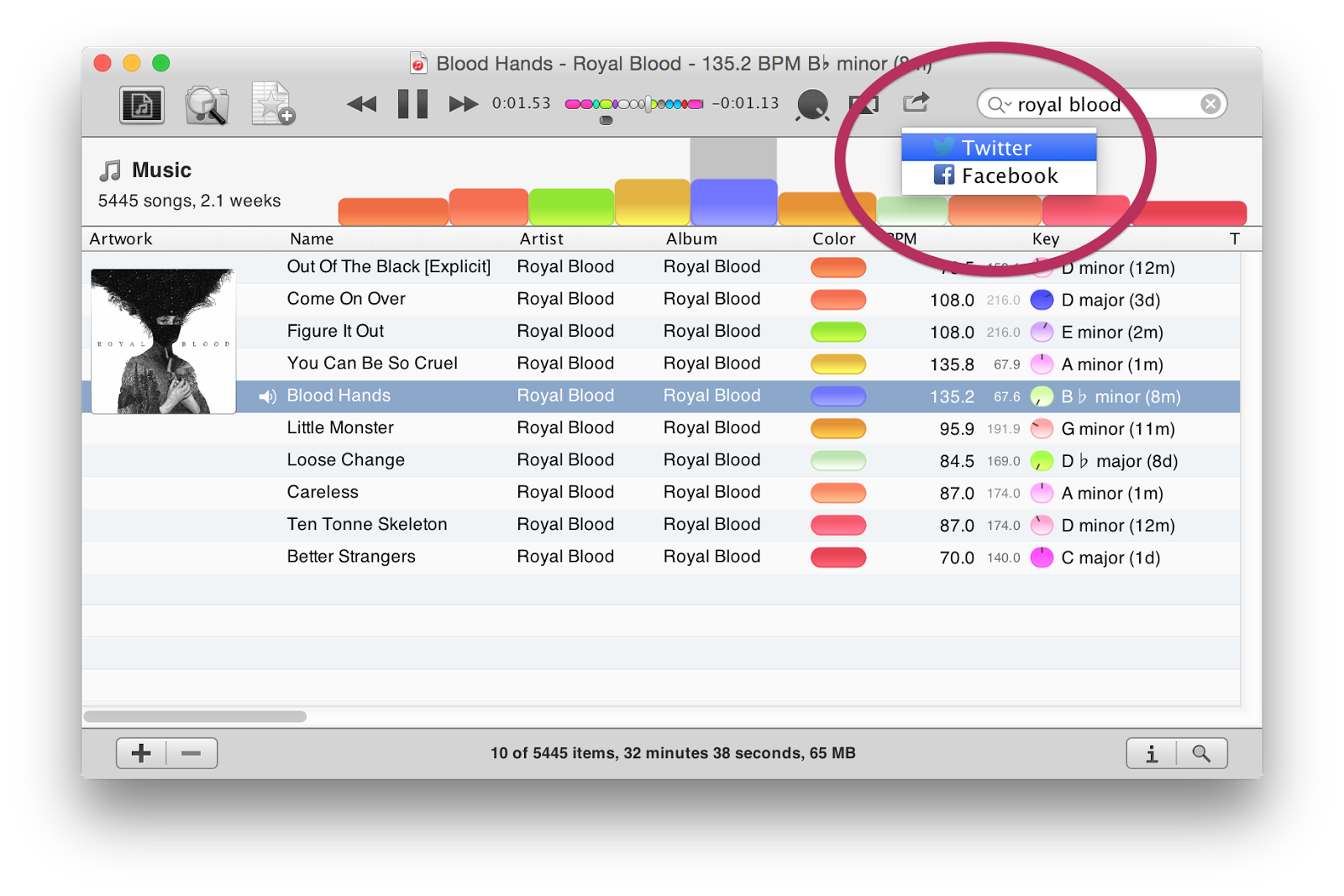Click the Artwork column header
The image size is (1344, 896).
point(121,239)
